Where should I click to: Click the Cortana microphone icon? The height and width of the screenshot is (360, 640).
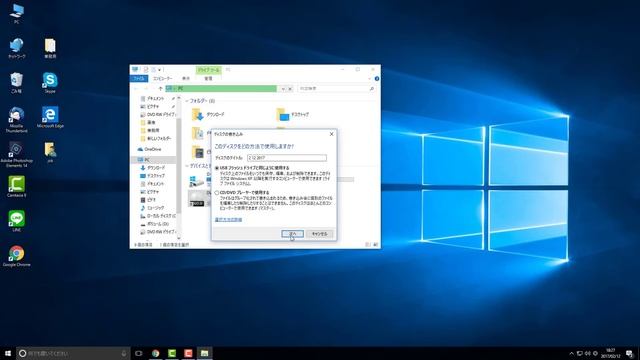[124, 353]
